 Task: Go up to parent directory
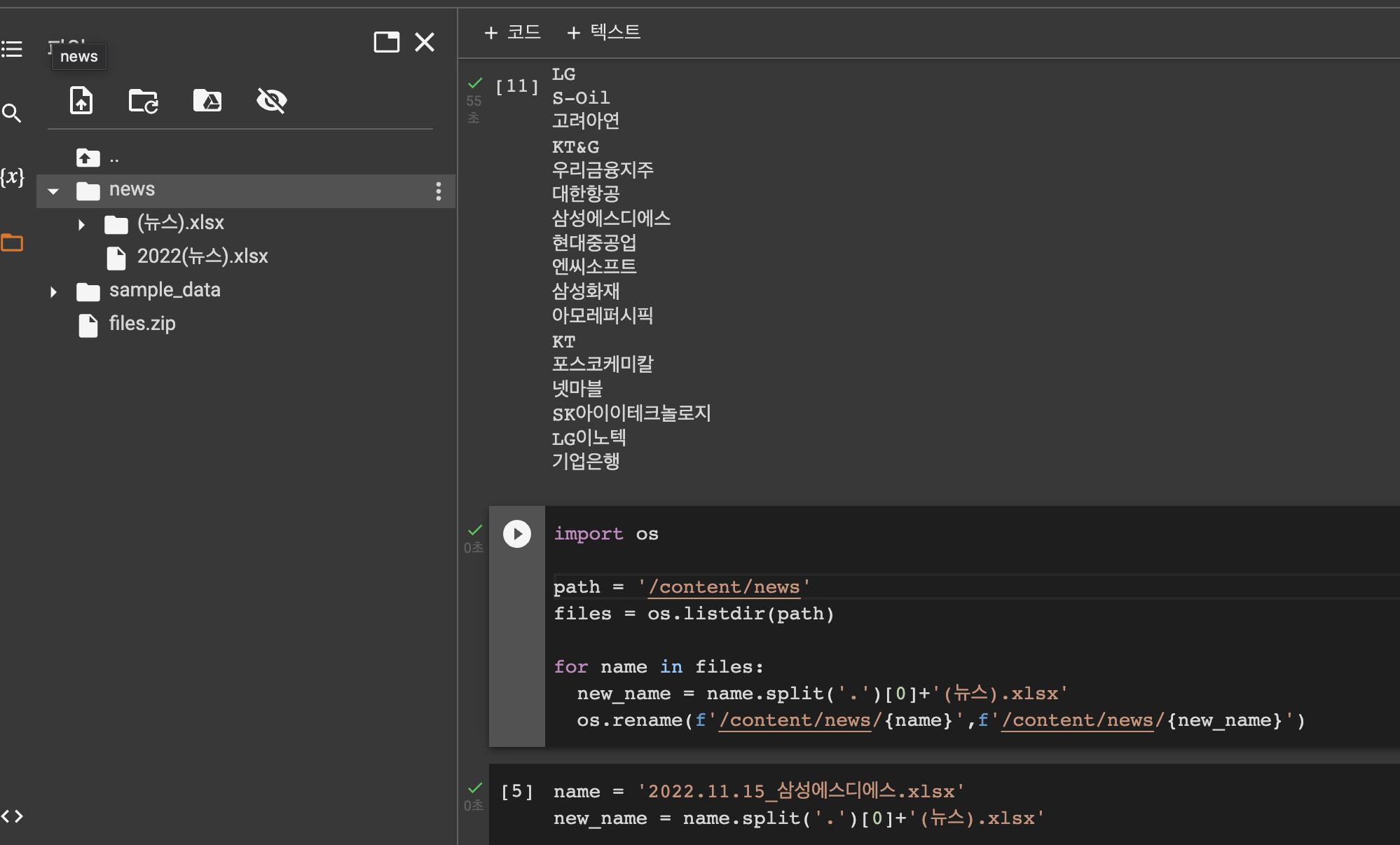[x=88, y=158]
